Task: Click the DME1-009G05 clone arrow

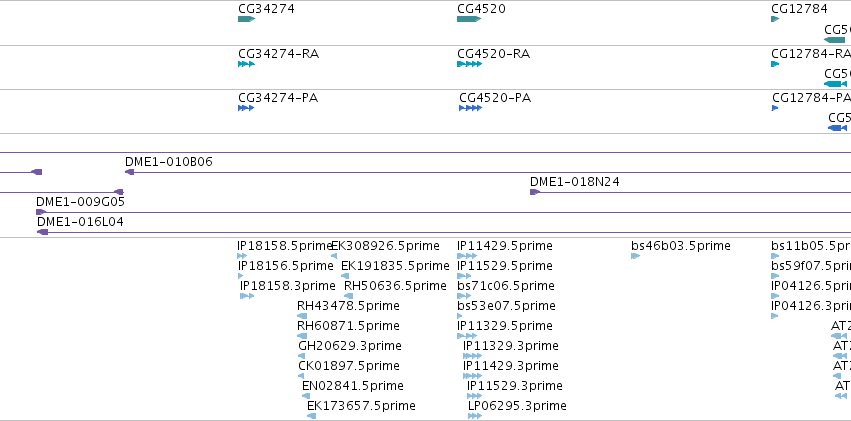Action: (41, 212)
